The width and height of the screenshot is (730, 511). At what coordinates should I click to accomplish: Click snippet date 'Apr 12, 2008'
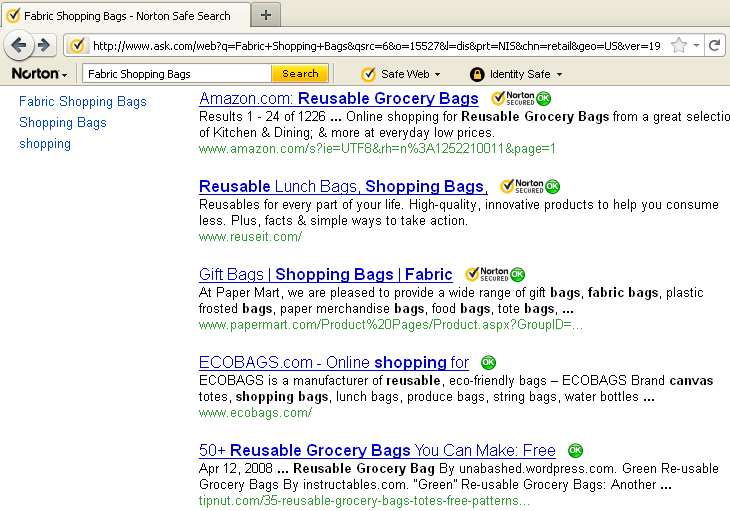pyautogui.click(x=236, y=468)
